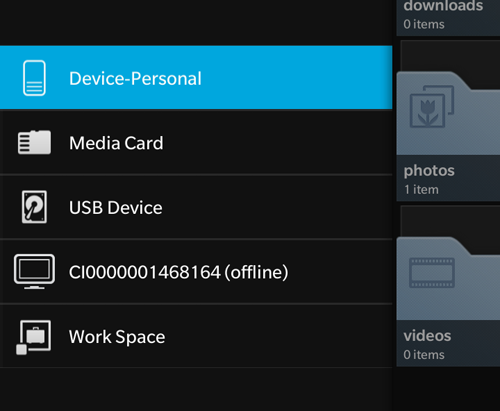500x411 pixels.
Task: Switch to Work Space storage
Action: (x=196, y=336)
